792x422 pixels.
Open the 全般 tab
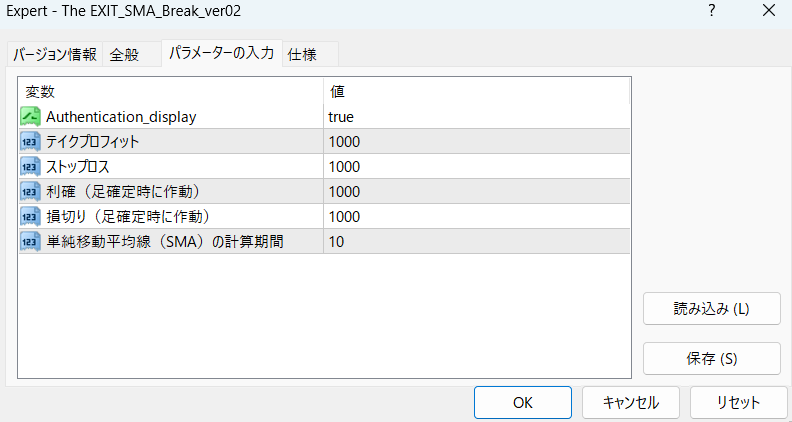tap(125, 54)
